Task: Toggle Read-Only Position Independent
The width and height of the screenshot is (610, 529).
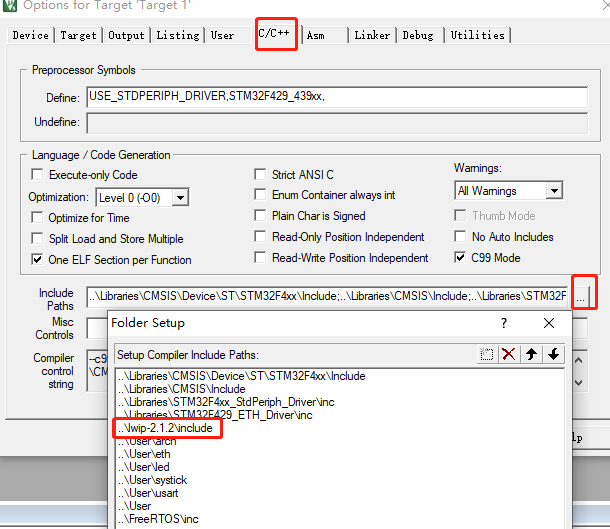Action: pyautogui.click(x=260, y=236)
